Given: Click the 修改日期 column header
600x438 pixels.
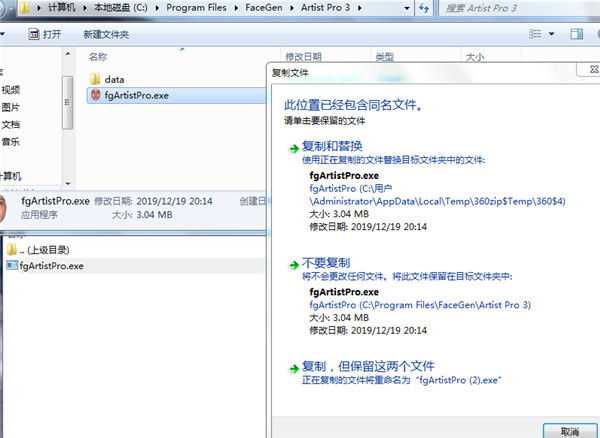Looking at the screenshot, I should (x=303, y=57).
